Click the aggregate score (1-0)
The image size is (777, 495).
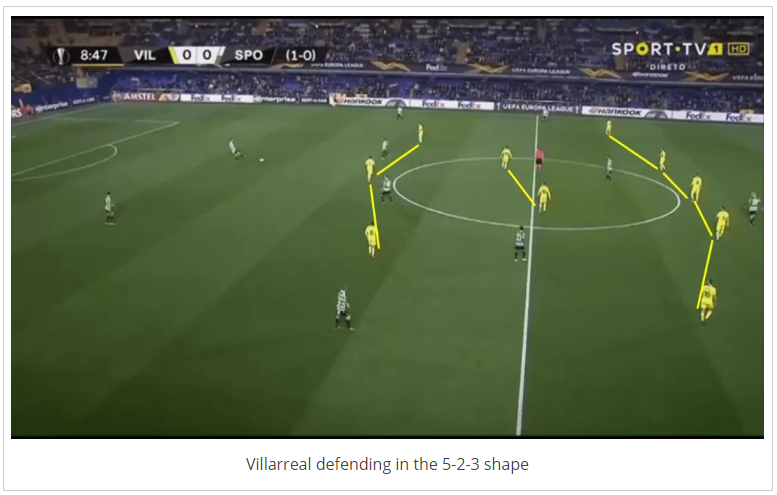click(300, 55)
